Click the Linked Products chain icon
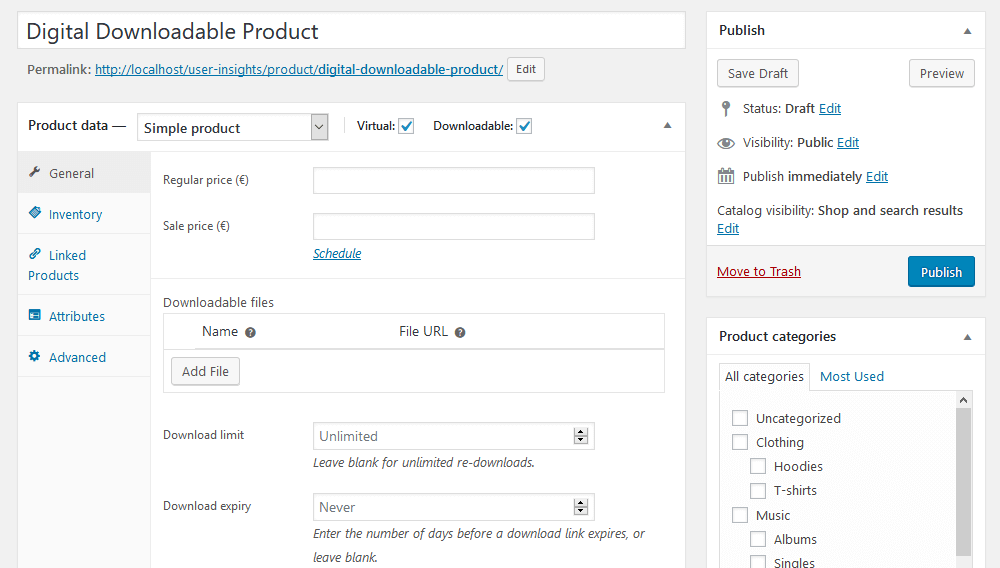Viewport: 1000px width, 568px height. click(x=34, y=254)
